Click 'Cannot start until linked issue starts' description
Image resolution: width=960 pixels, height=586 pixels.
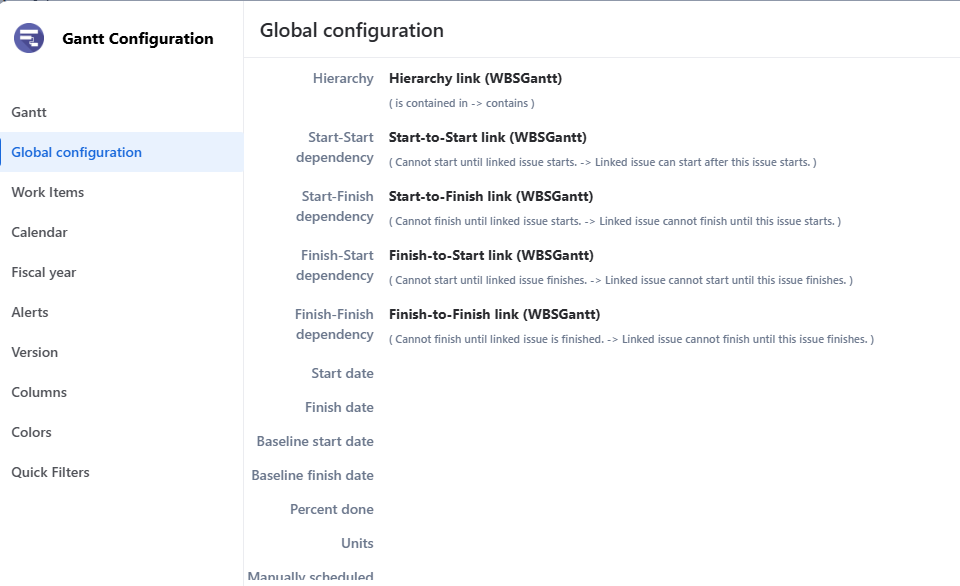pos(602,162)
